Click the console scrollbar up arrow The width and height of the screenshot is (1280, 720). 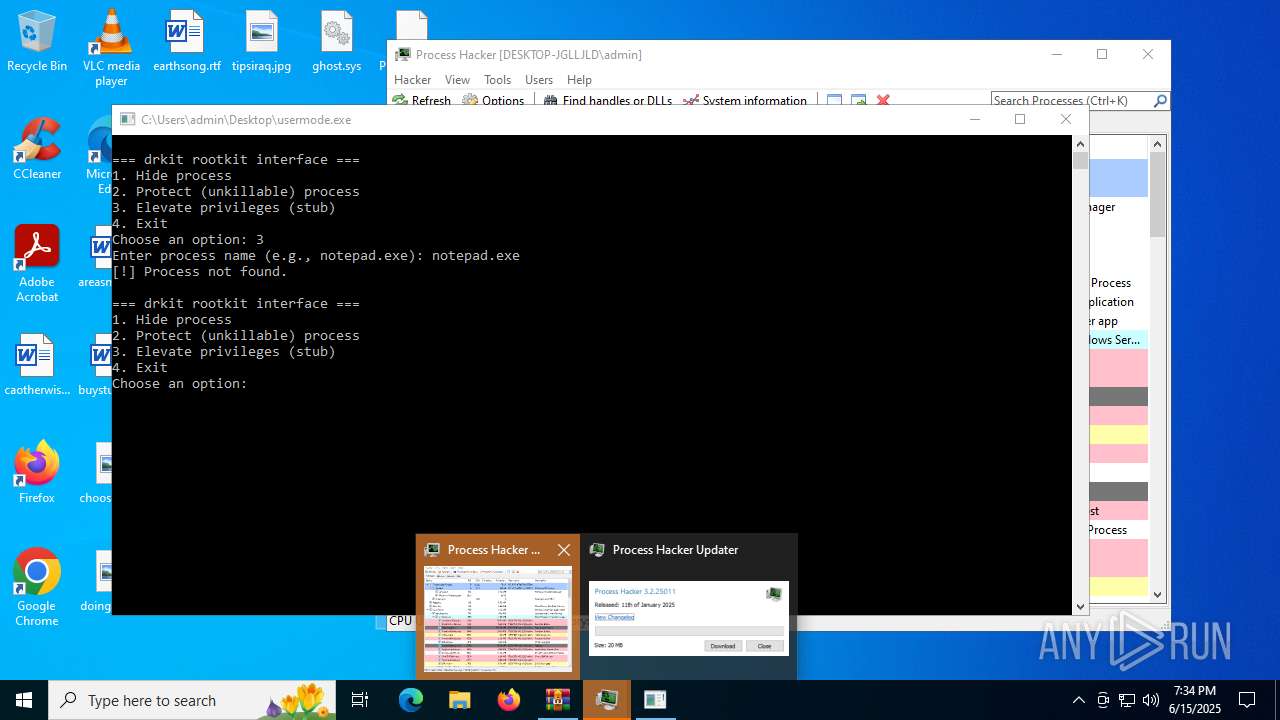pyautogui.click(x=1080, y=143)
